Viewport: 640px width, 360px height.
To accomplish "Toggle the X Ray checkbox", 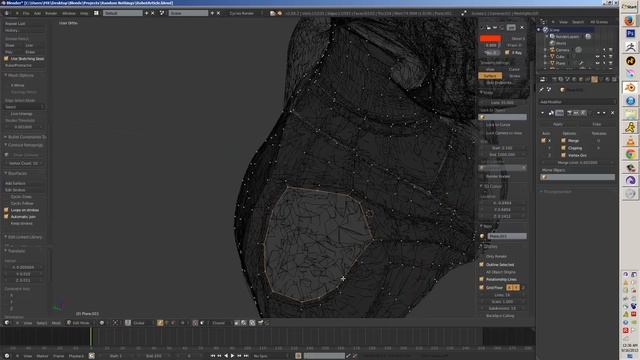I will pos(507,53).
